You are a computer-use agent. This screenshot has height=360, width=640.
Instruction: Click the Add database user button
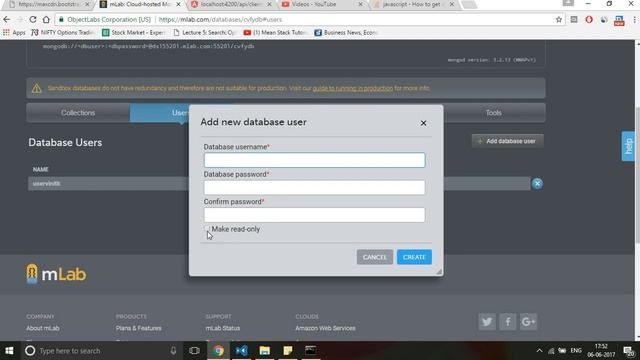(x=507, y=141)
